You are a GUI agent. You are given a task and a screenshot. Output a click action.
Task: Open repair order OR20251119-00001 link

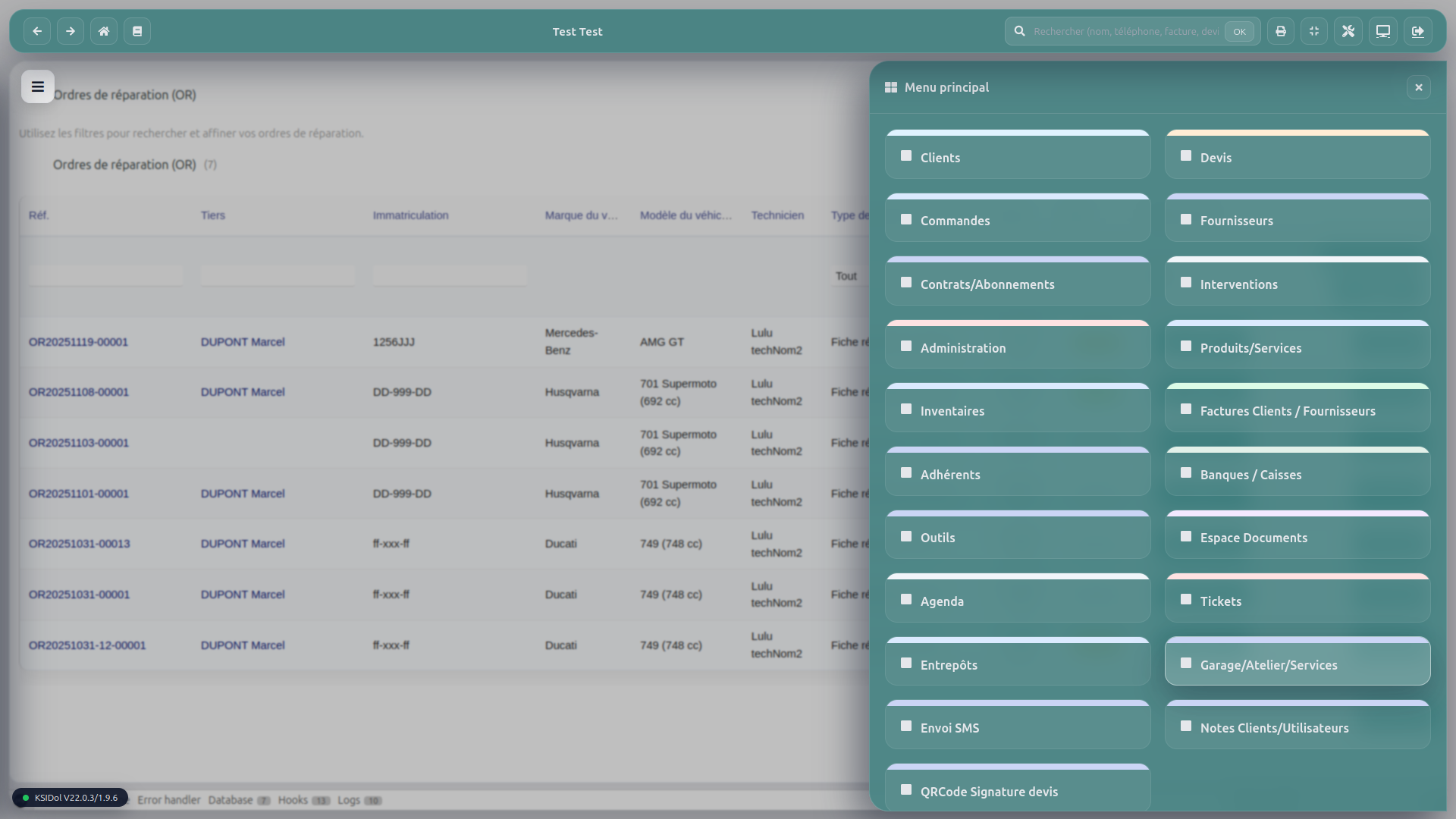pos(78,342)
